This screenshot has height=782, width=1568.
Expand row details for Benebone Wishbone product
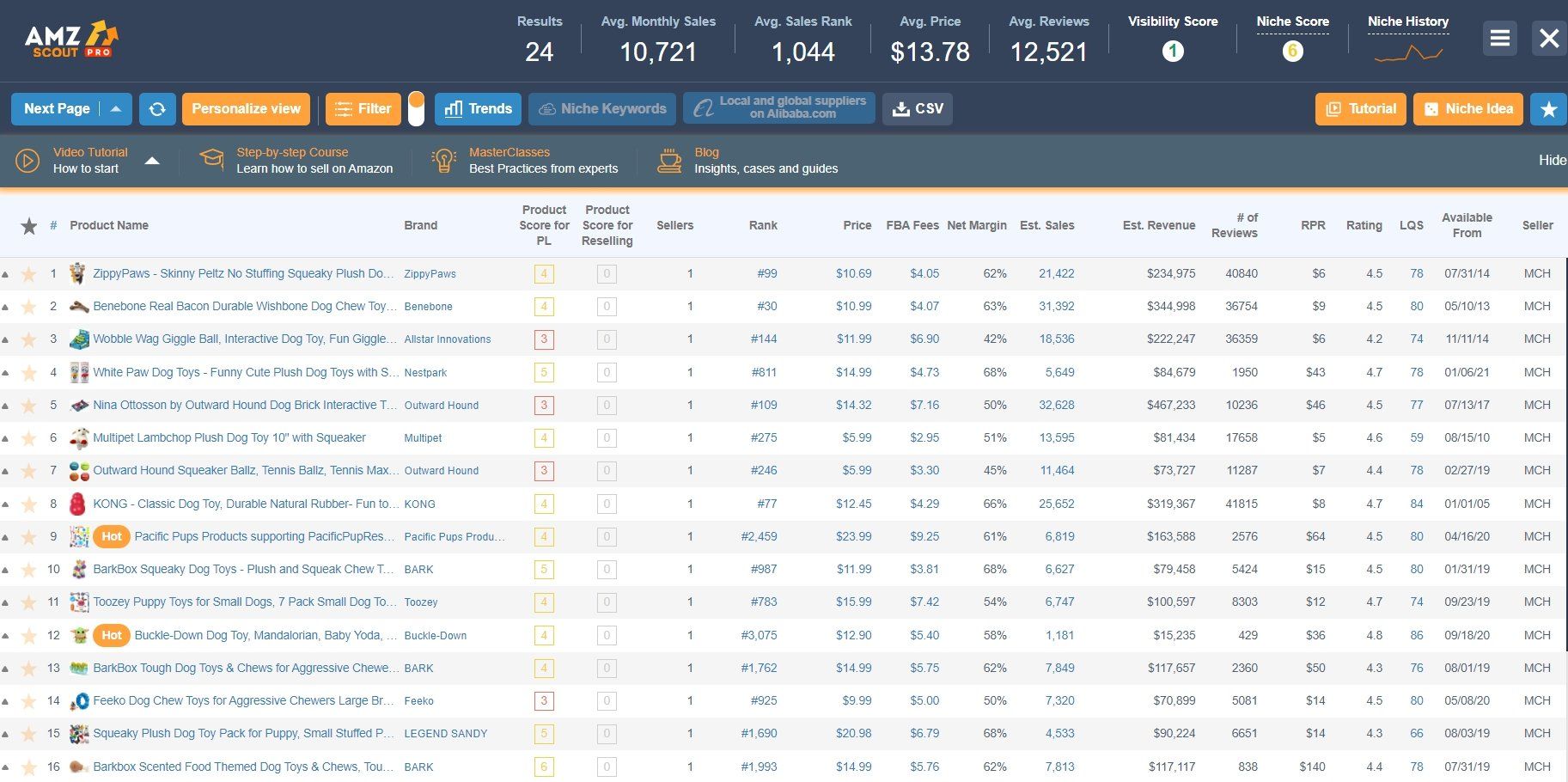point(5,308)
